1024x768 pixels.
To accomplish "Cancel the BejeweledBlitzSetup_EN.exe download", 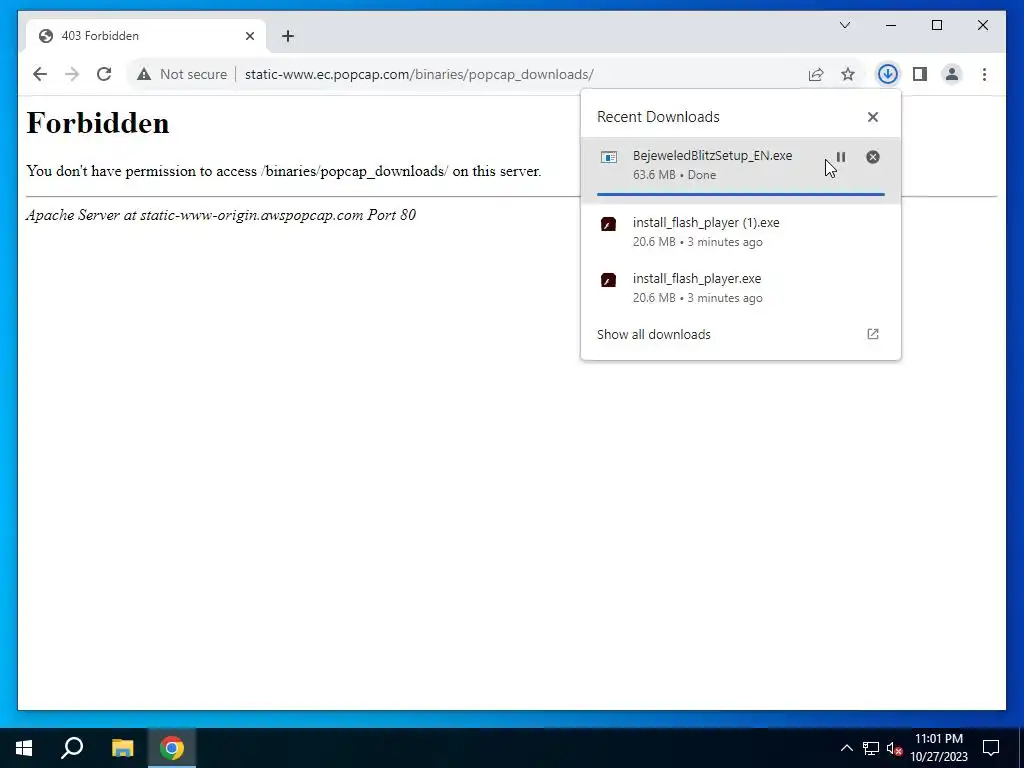I will coord(872,157).
